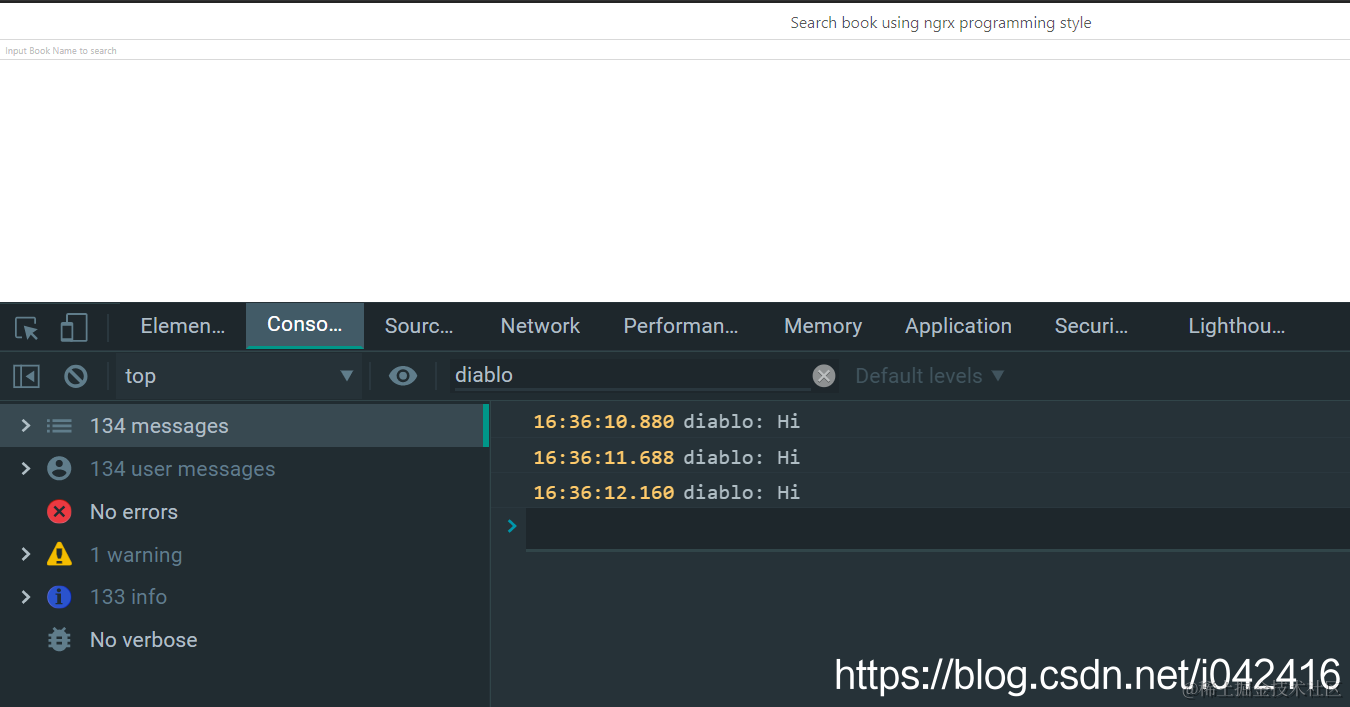Expand the 1 warning group arrow
This screenshot has height=707, width=1350.
(26, 554)
